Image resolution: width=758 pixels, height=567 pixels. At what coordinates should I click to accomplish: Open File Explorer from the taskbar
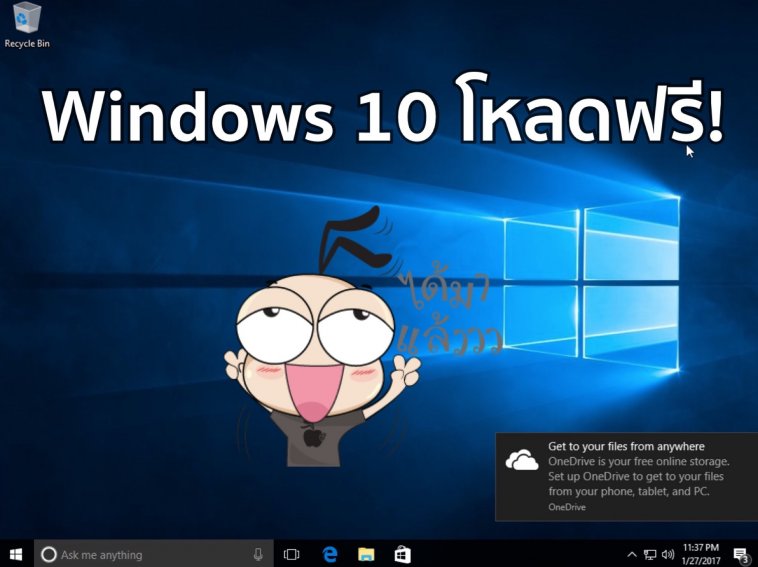point(366,554)
